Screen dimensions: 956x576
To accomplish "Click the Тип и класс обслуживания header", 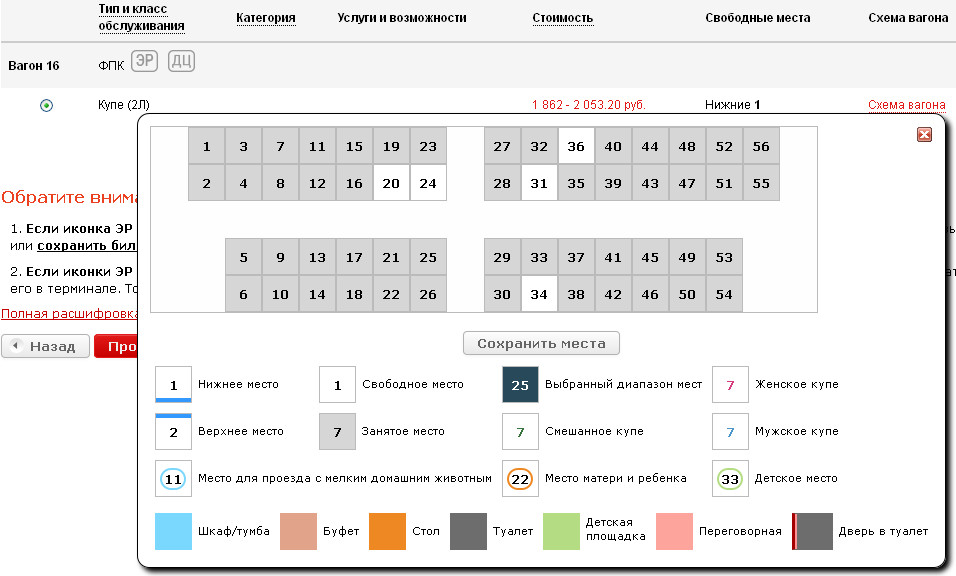I will (141, 18).
